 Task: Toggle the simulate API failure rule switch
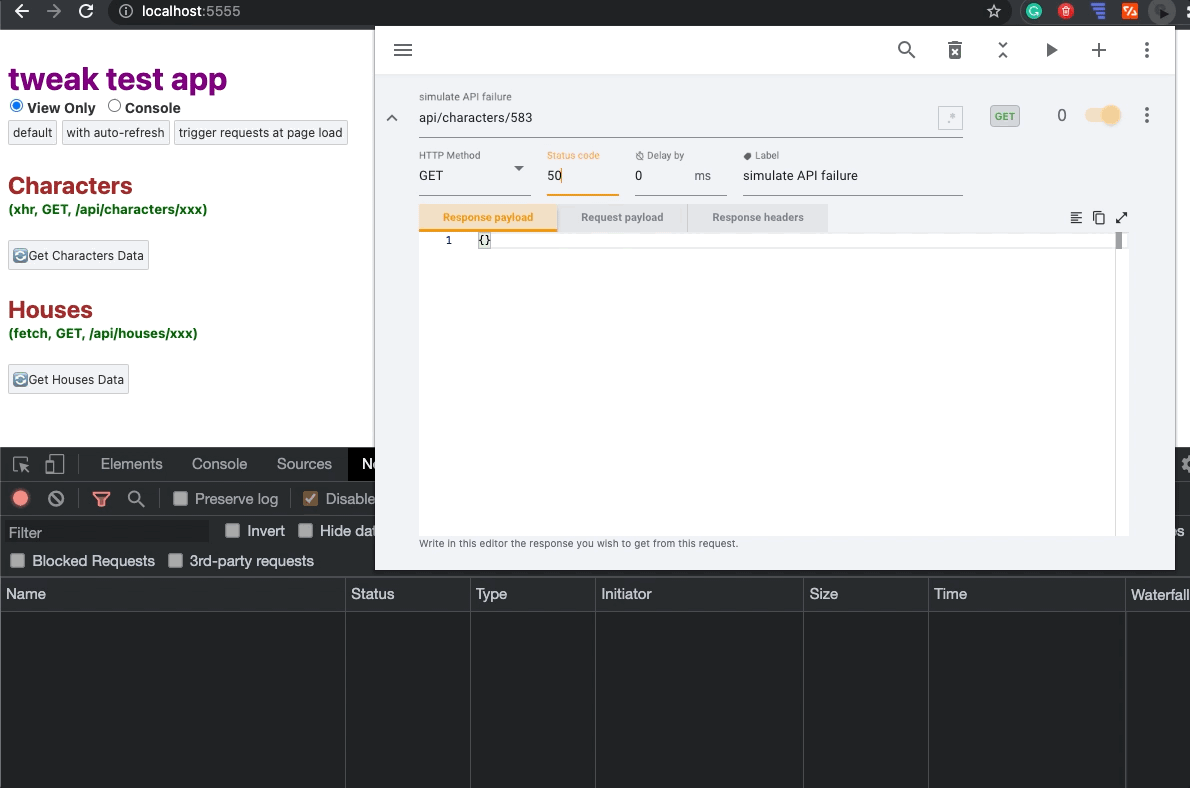coord(1103,116)
